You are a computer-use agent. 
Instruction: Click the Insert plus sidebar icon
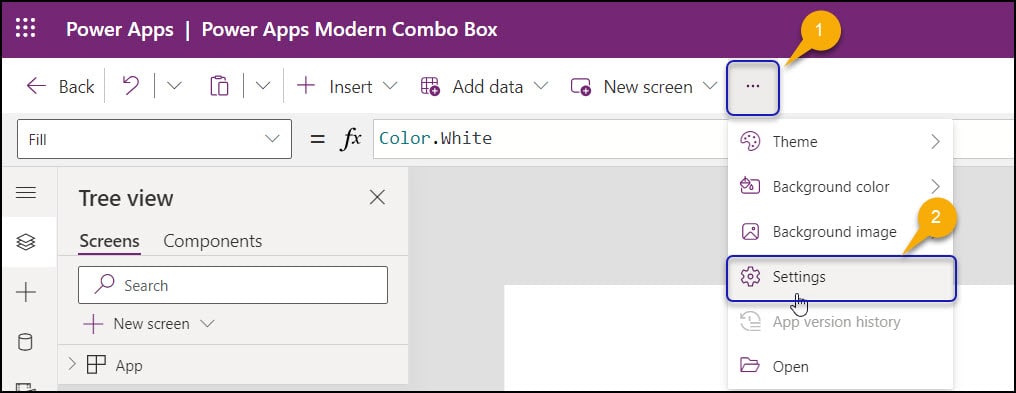[x=26, y=293]
